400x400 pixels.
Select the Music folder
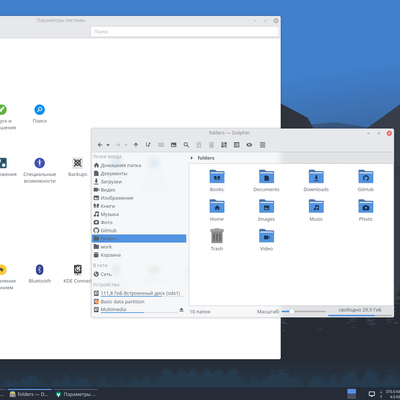tap(316, 210)
